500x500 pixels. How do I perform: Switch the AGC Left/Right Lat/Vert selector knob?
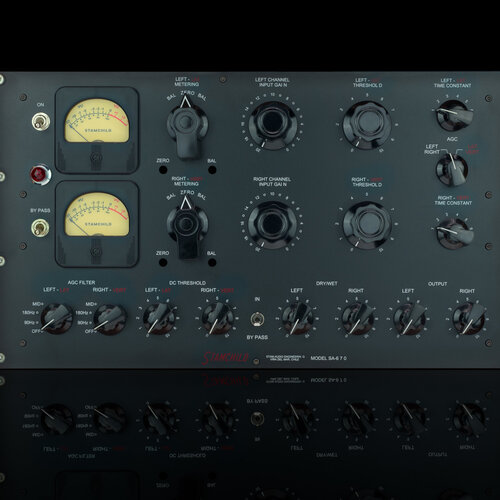tap(453, 169)
